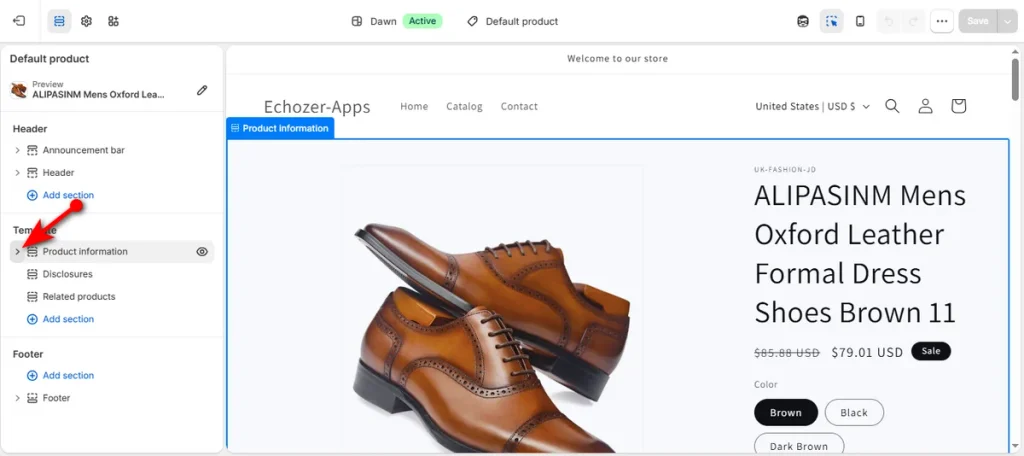Viewport: 1024px width, 456px height.
Task: Add section under Footer group
Action: (60, 376)
